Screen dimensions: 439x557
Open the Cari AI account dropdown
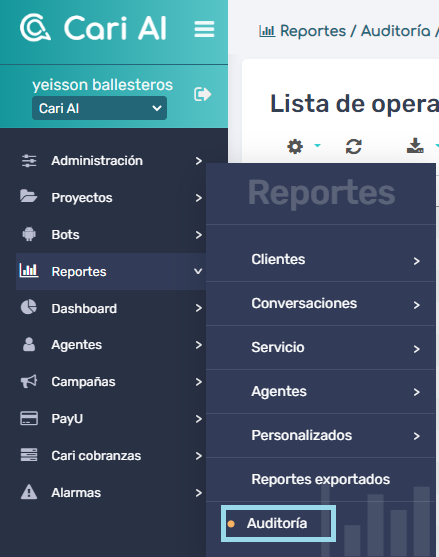click(x=99, y=108)
